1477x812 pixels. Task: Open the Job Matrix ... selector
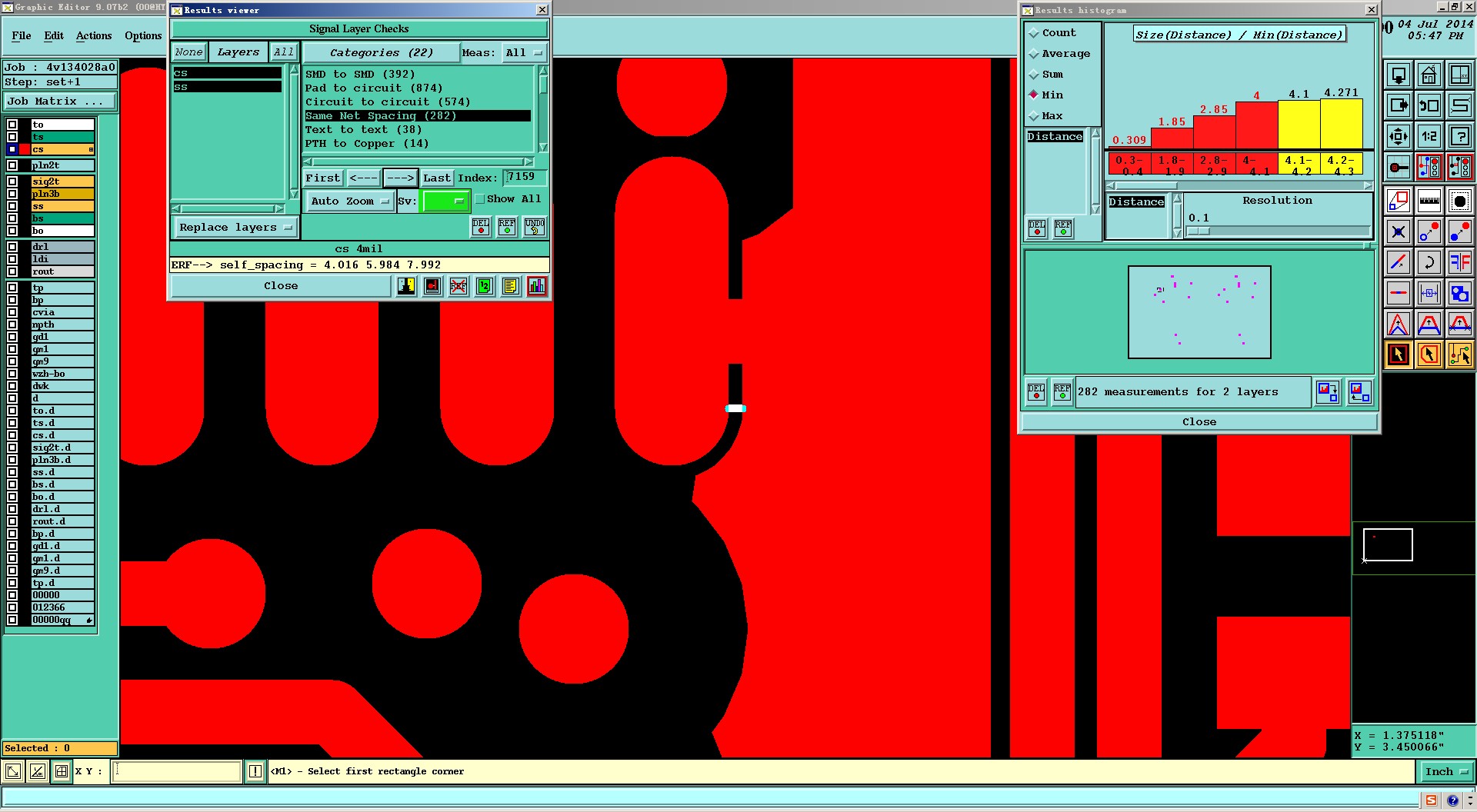pos(60,101)
